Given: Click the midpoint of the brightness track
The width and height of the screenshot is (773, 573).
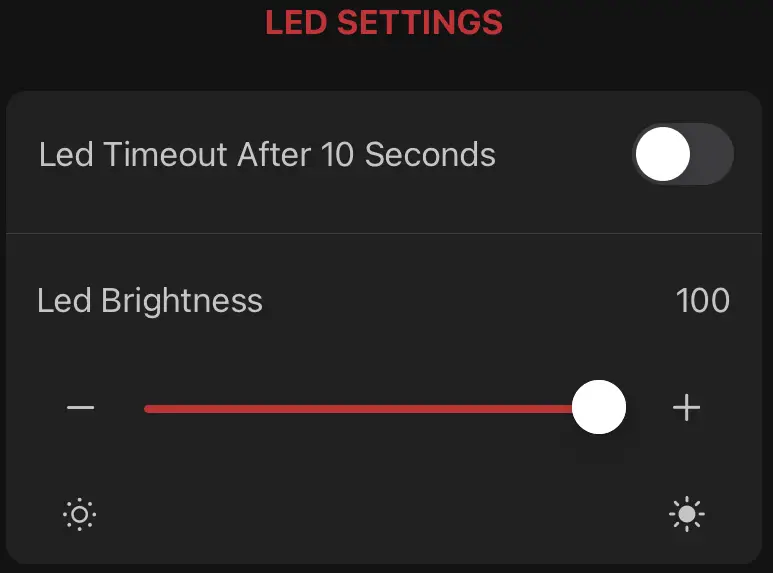Looking at the screenshot, I should pyautogui.click(x=372, y=408).
